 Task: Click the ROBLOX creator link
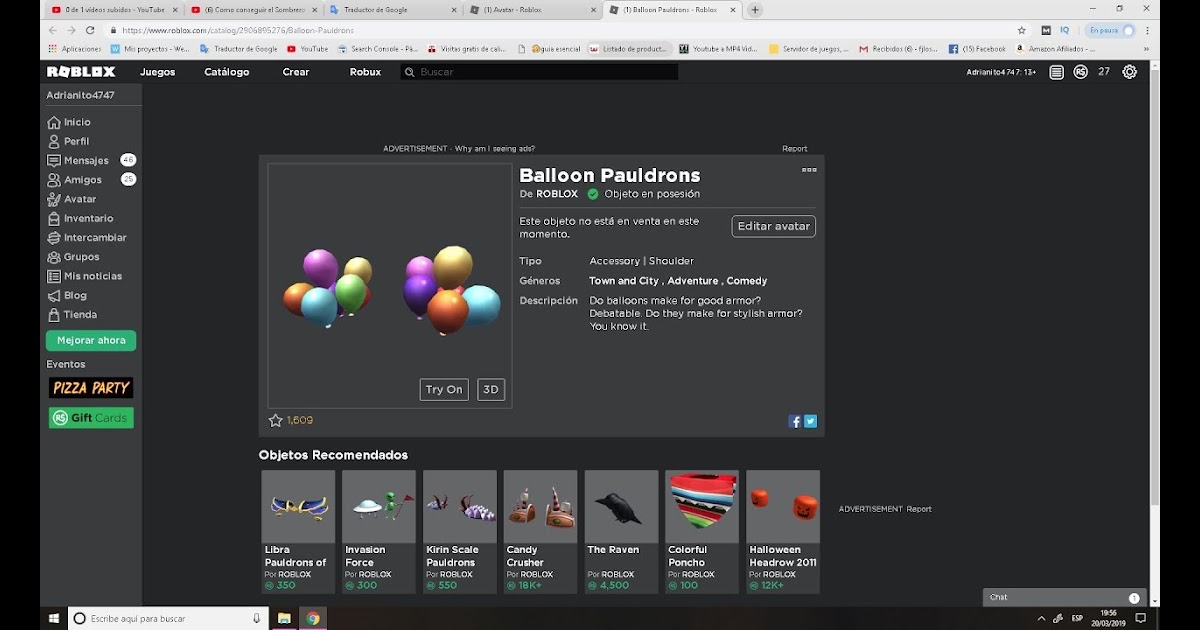557,194
